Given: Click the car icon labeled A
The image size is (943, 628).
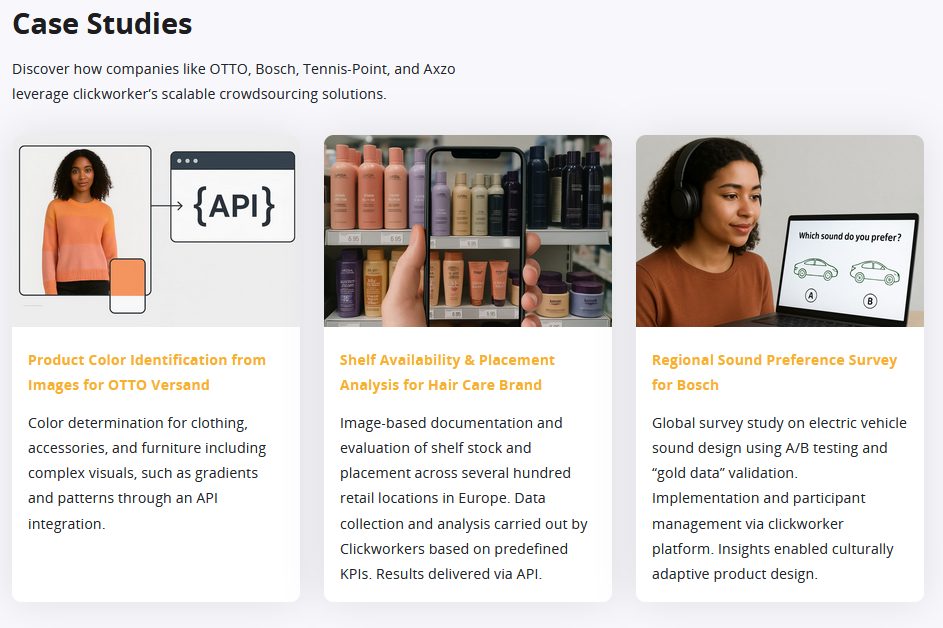Looking at the screenshot, I should (x=813, y=269).
